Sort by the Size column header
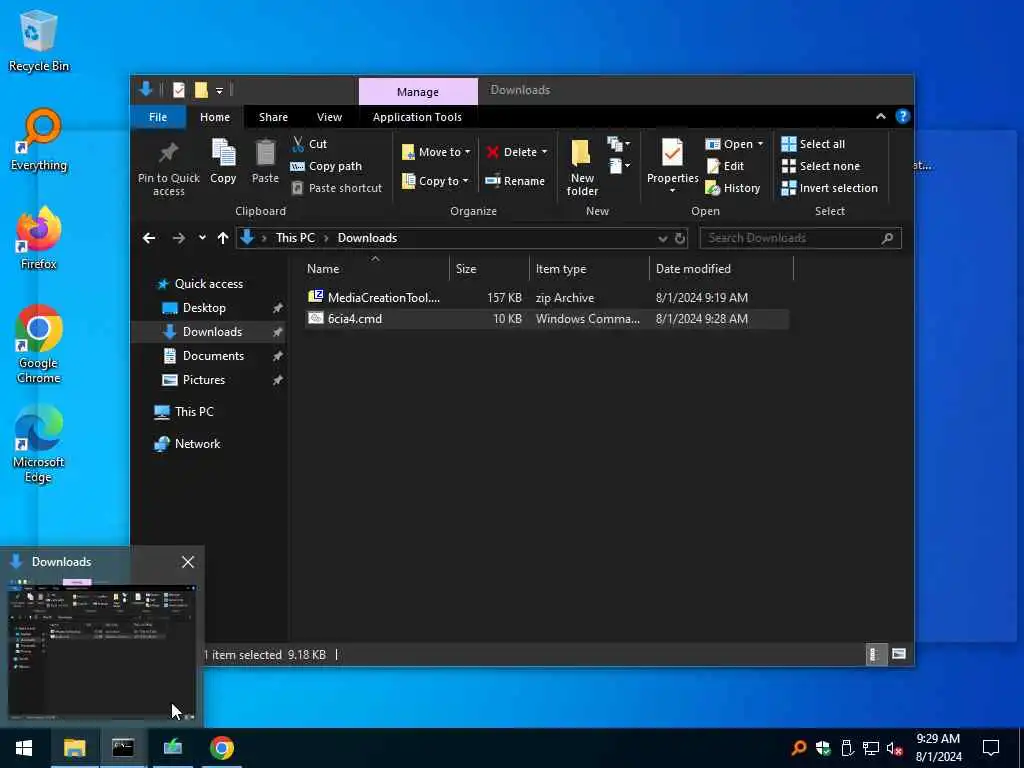This screenshot has height=768, width=1024. pyautogui.click(x=489, y=268)
